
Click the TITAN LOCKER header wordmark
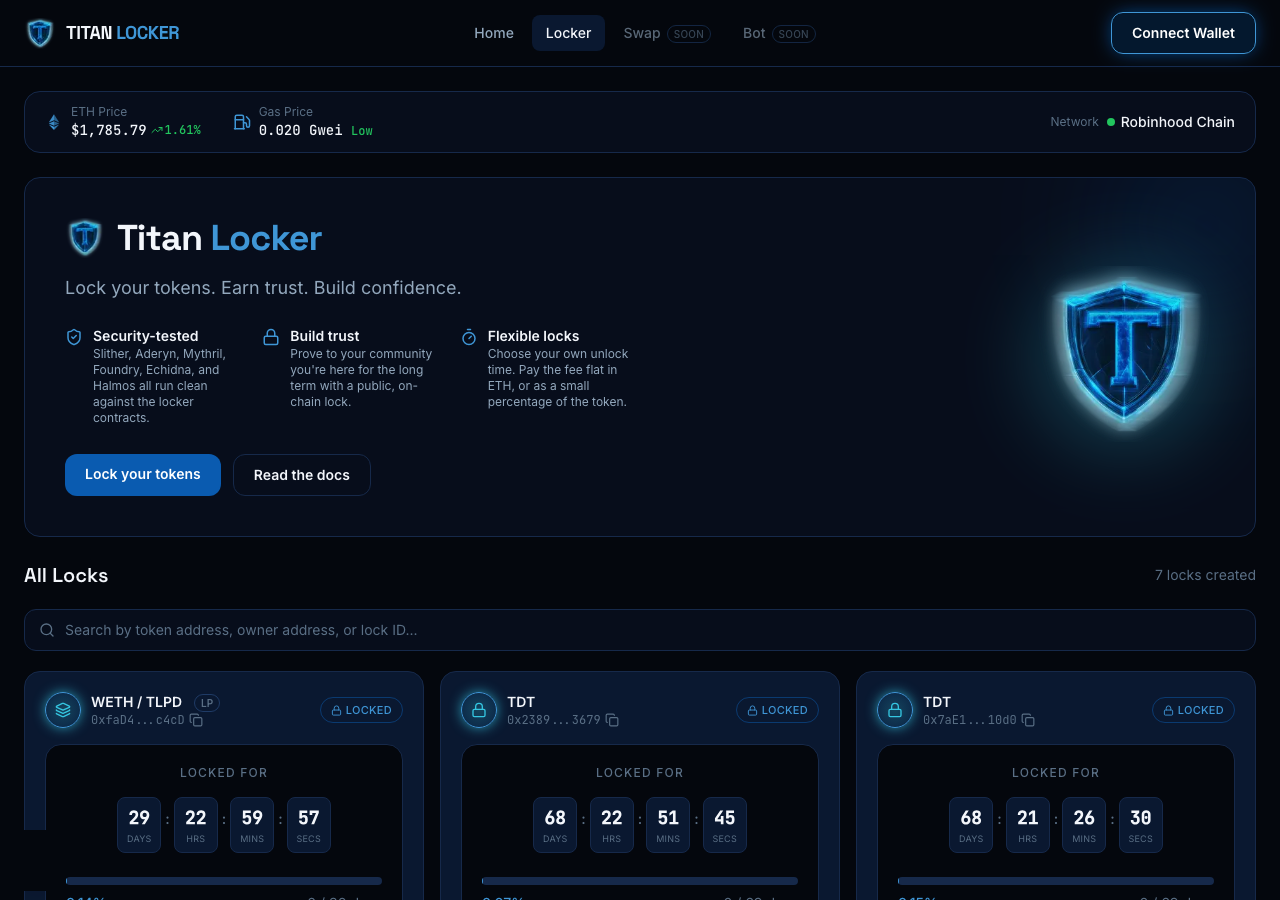pyautogui.click(x=122, y=33)
